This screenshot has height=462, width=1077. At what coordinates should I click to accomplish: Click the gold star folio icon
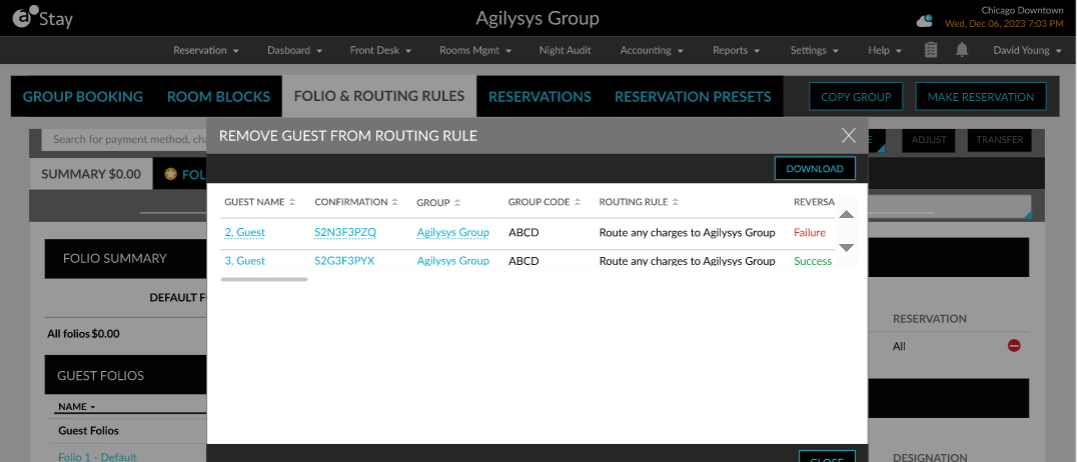point(170,174)
